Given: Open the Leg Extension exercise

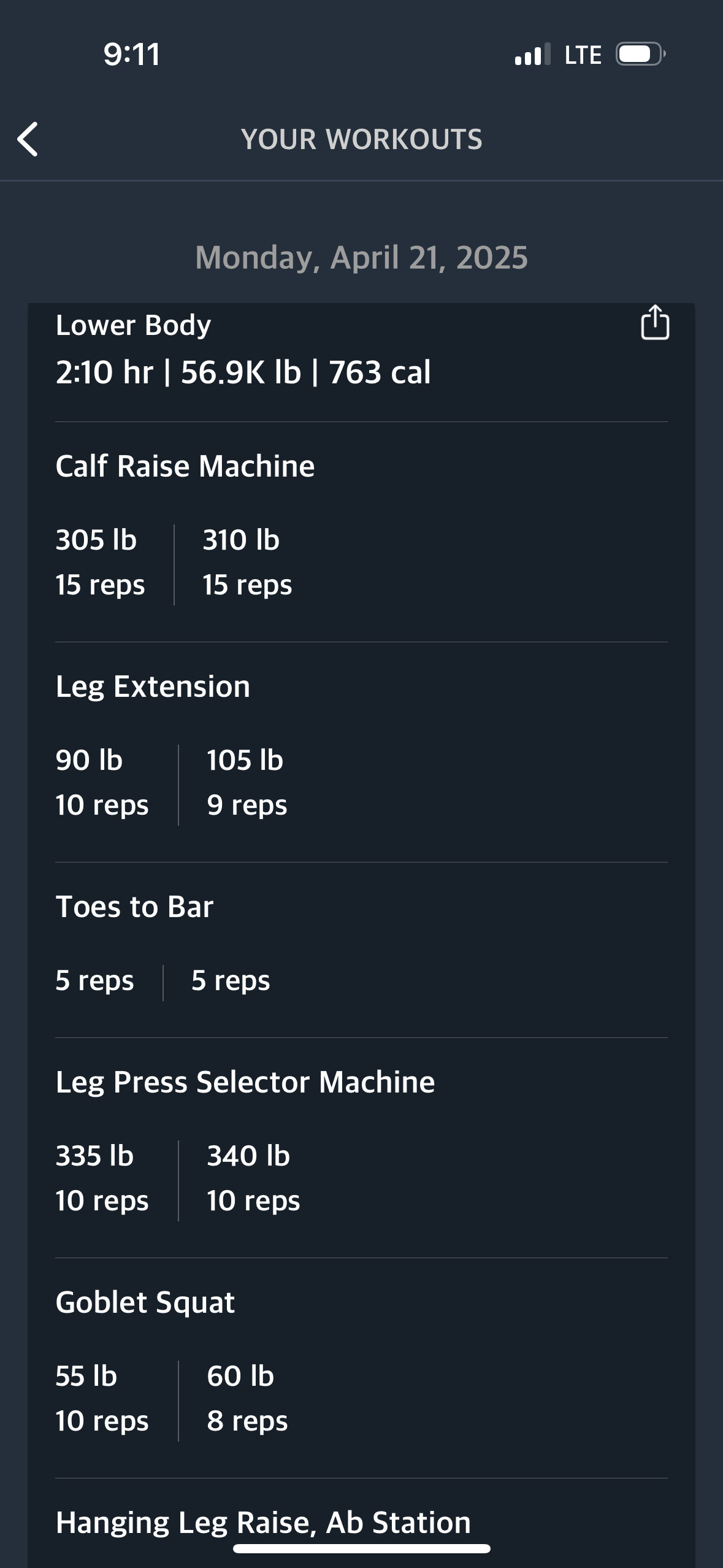Looking at the screenshot, I should tap(153, 686).
